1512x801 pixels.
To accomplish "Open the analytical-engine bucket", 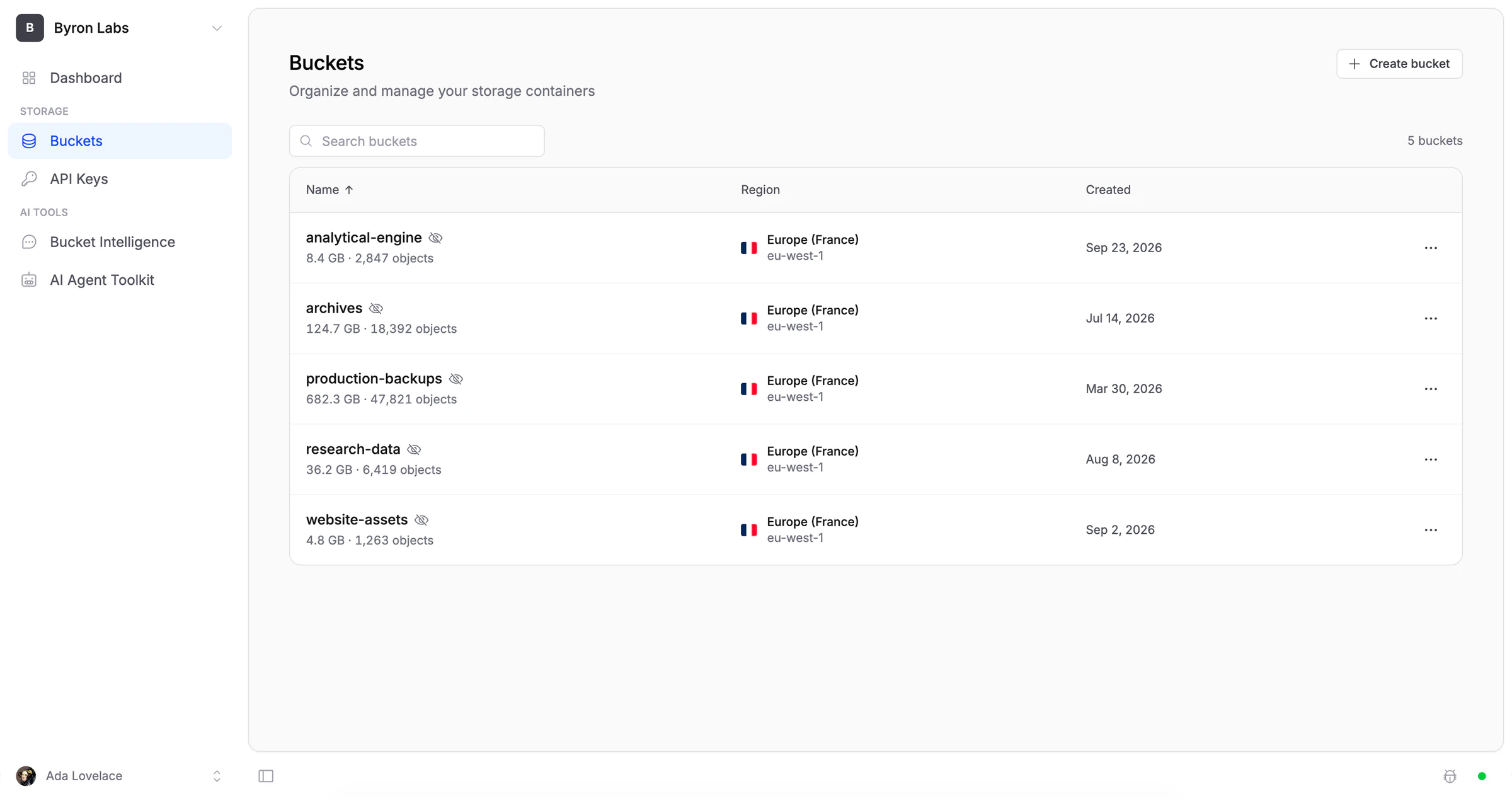I will coord(364,238).
